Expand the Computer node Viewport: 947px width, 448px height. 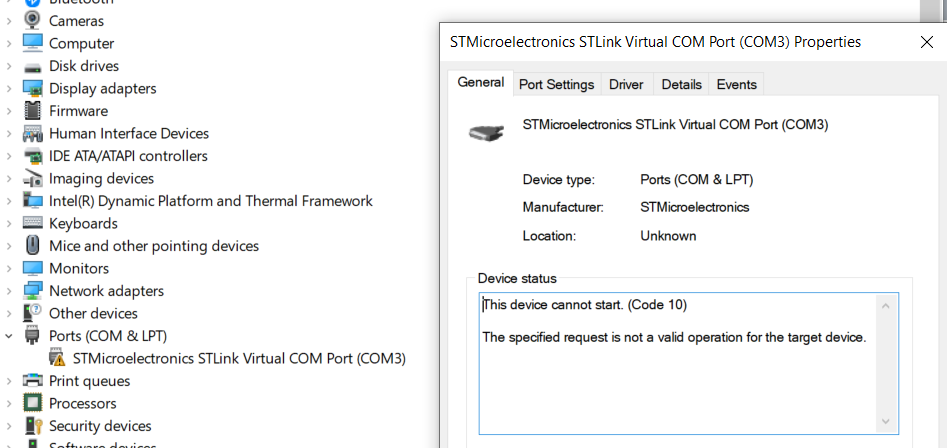8,43
